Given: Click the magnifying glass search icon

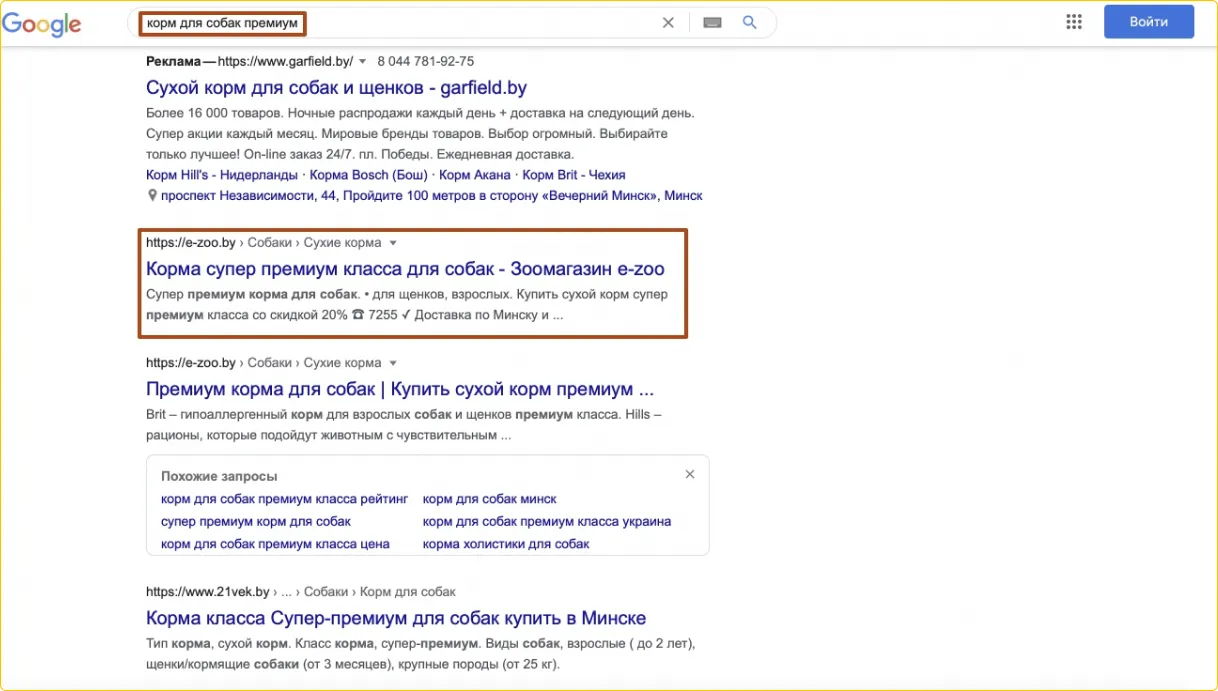Looking at the screenshot, I should (749, 23).
